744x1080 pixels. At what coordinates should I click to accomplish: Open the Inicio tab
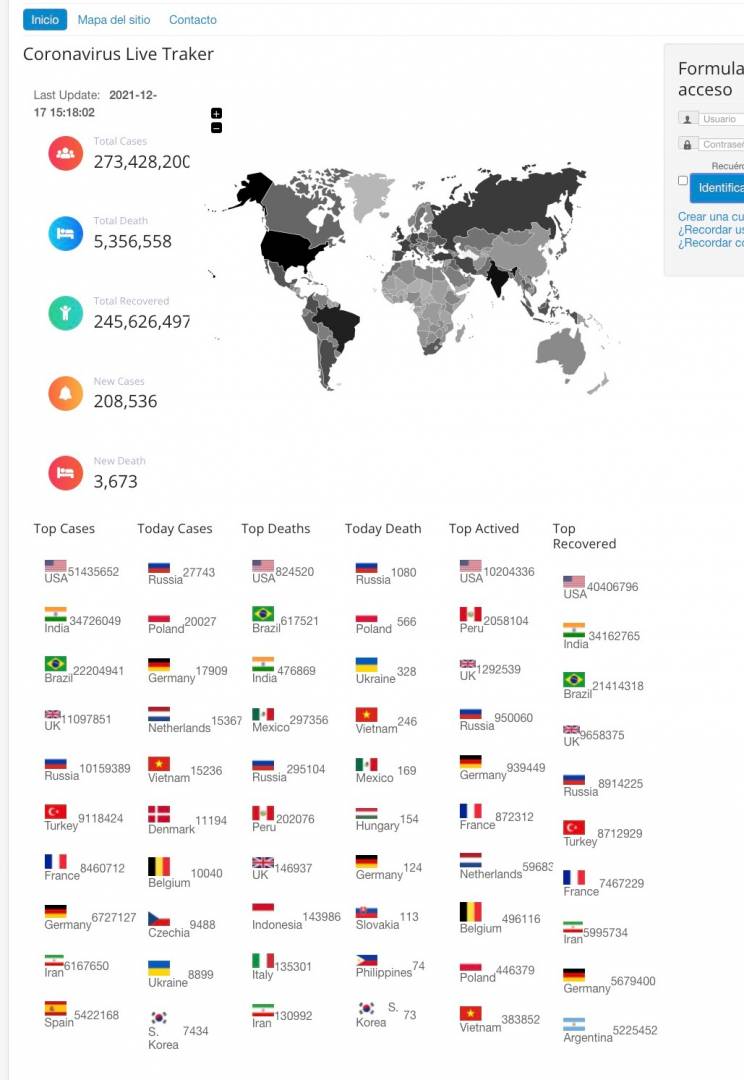coord(45,19)
